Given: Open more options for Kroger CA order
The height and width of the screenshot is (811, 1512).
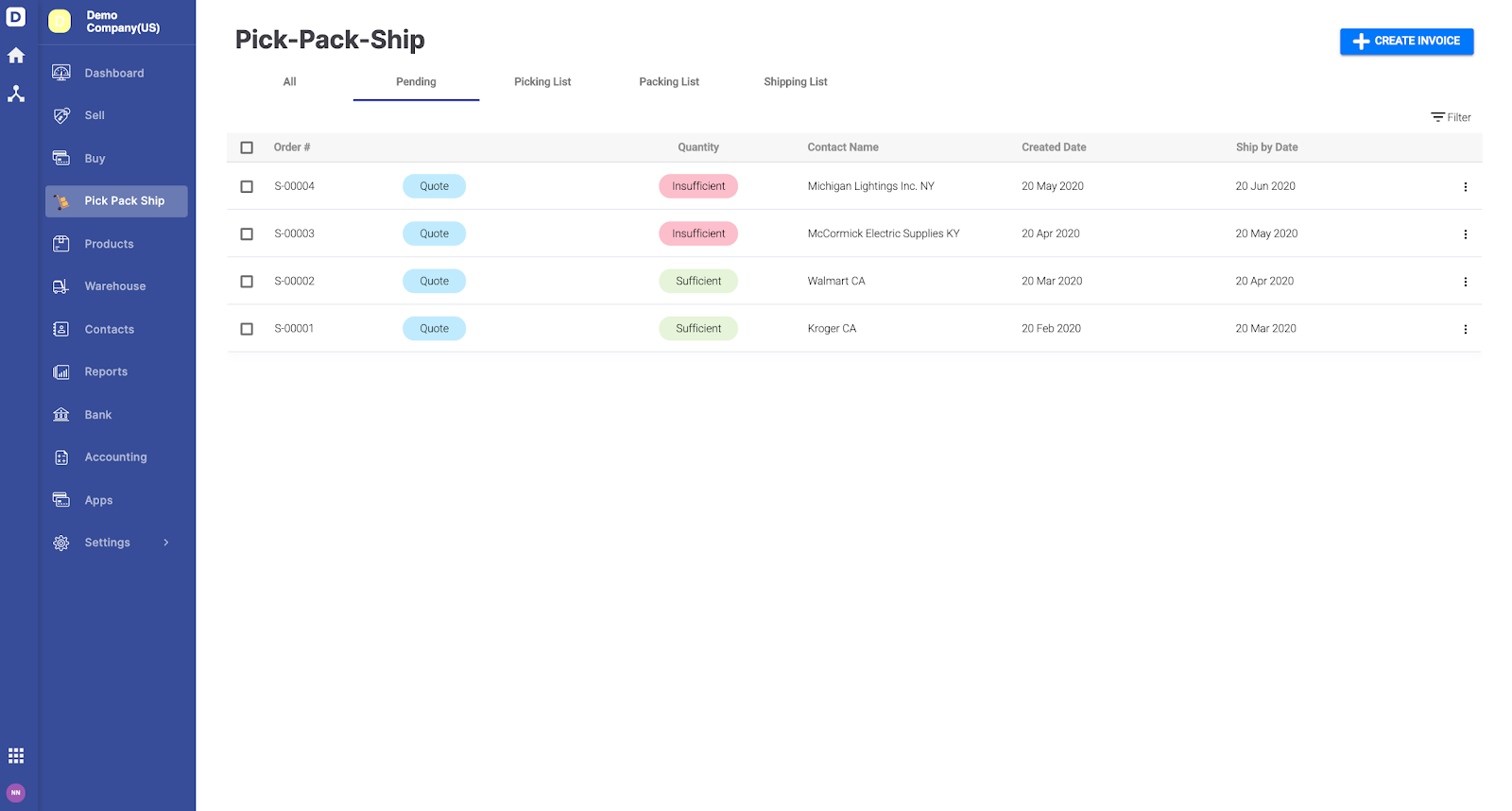Looking at the screenshot, I should pyautogui.click(x=1466, y=329).
